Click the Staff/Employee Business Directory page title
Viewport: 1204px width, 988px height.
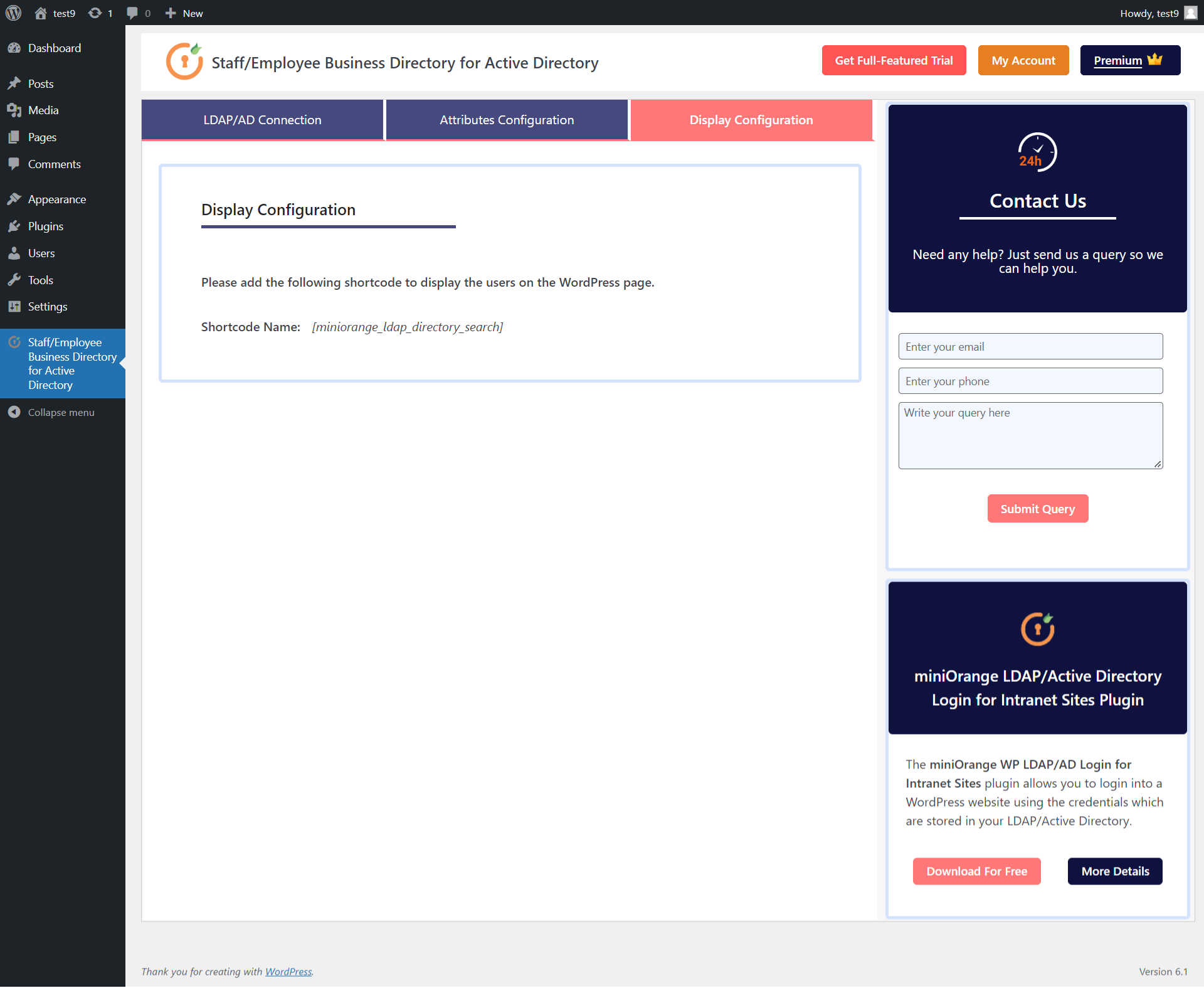[x=405, y=63]
